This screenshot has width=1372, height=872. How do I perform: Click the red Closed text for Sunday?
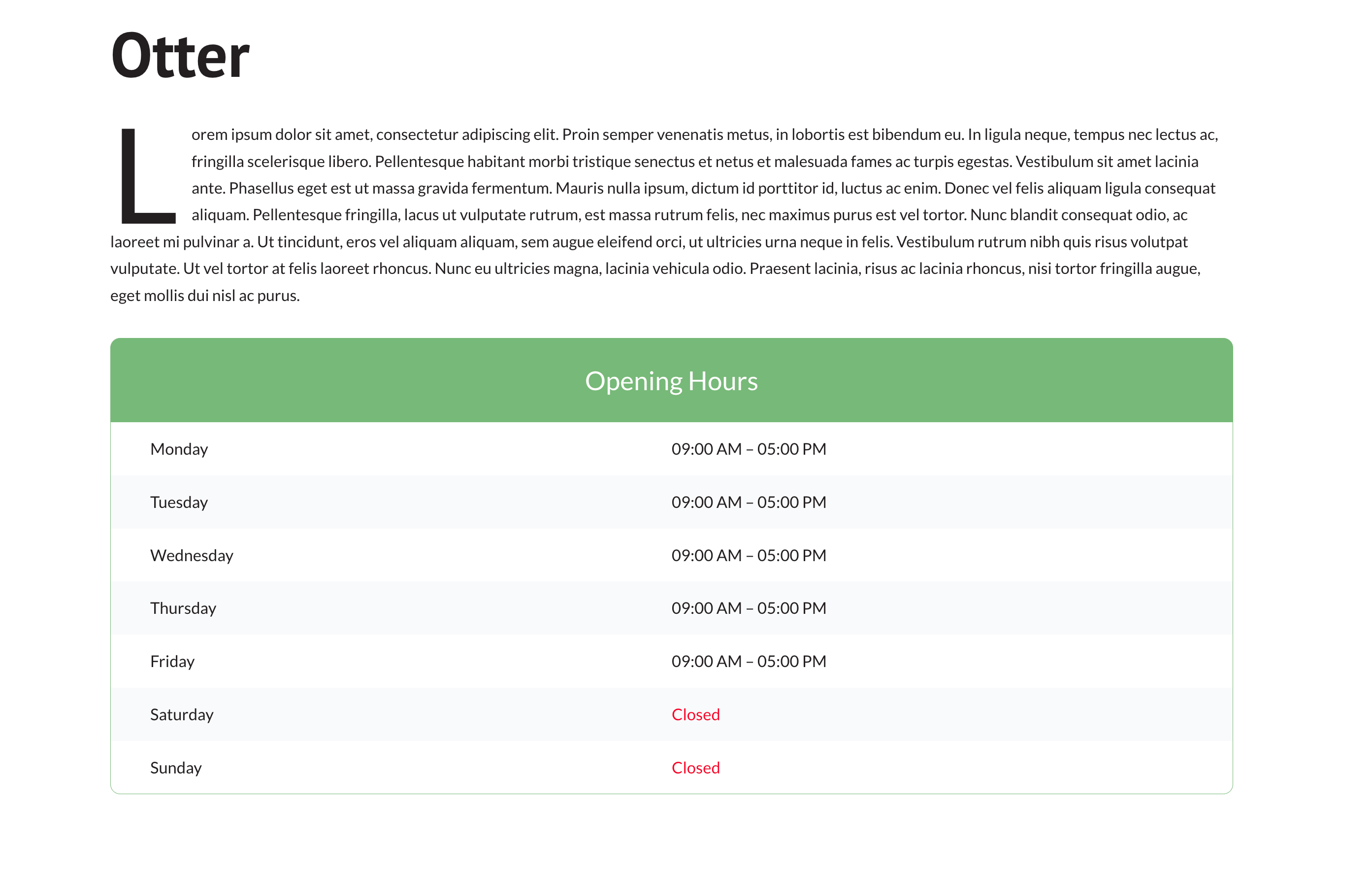coord(695,768)
